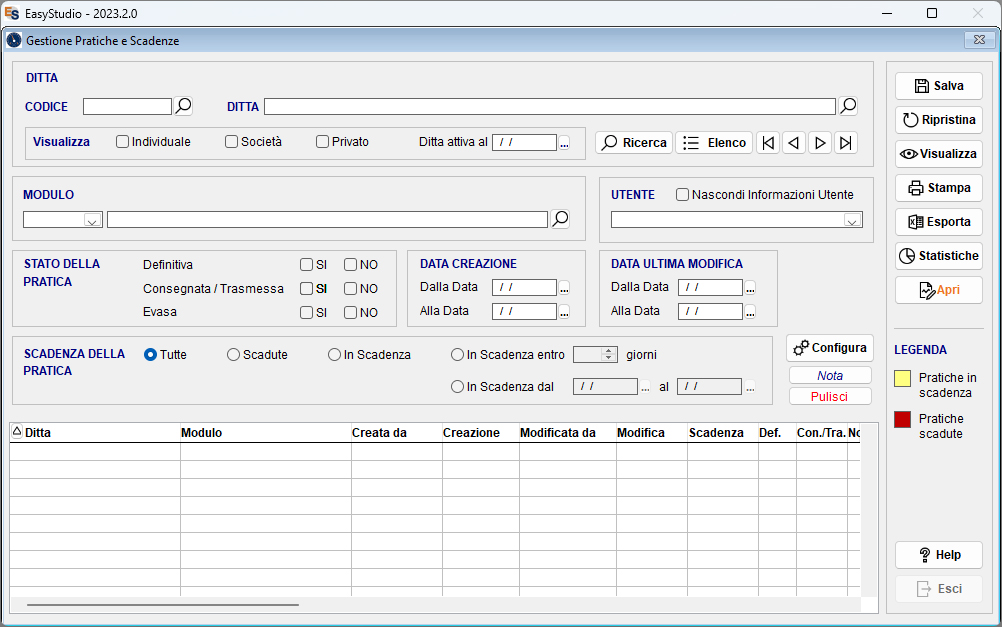This screenshot has width=1002, height=627.
Task: Select the In Scadenza entro radio option
Action: tap(458, 355)
